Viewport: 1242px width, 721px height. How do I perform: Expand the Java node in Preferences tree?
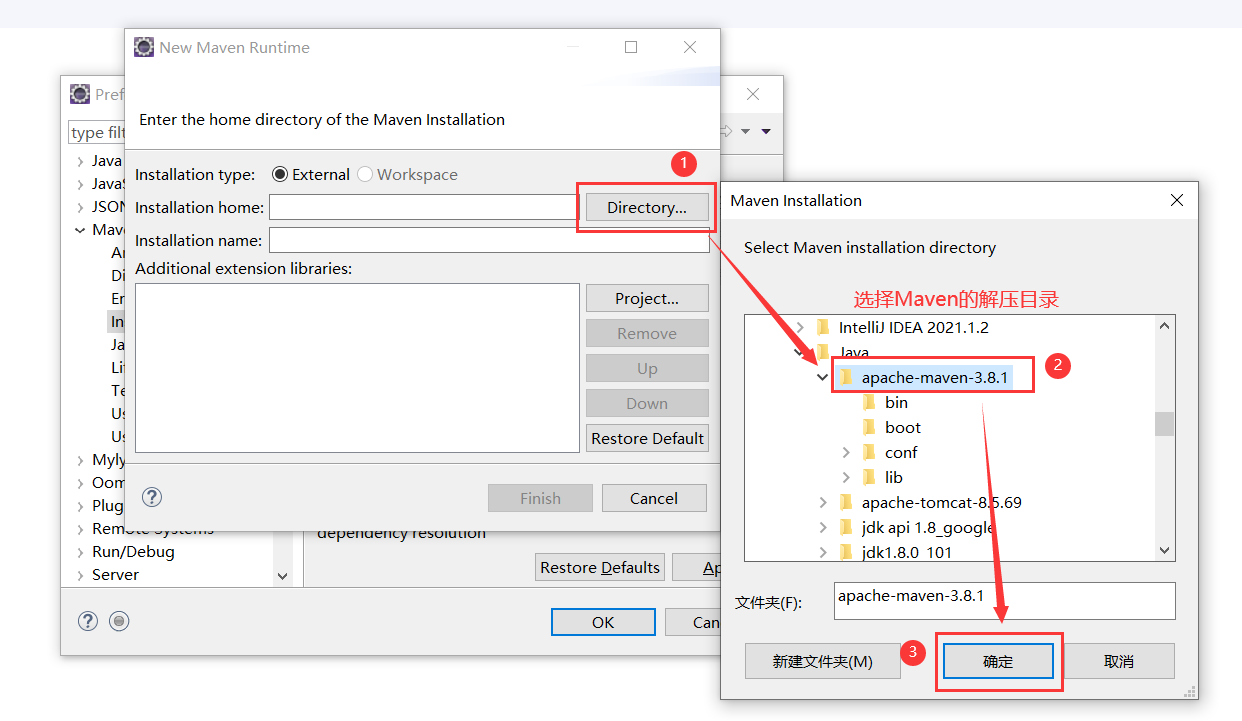[80, 161]
